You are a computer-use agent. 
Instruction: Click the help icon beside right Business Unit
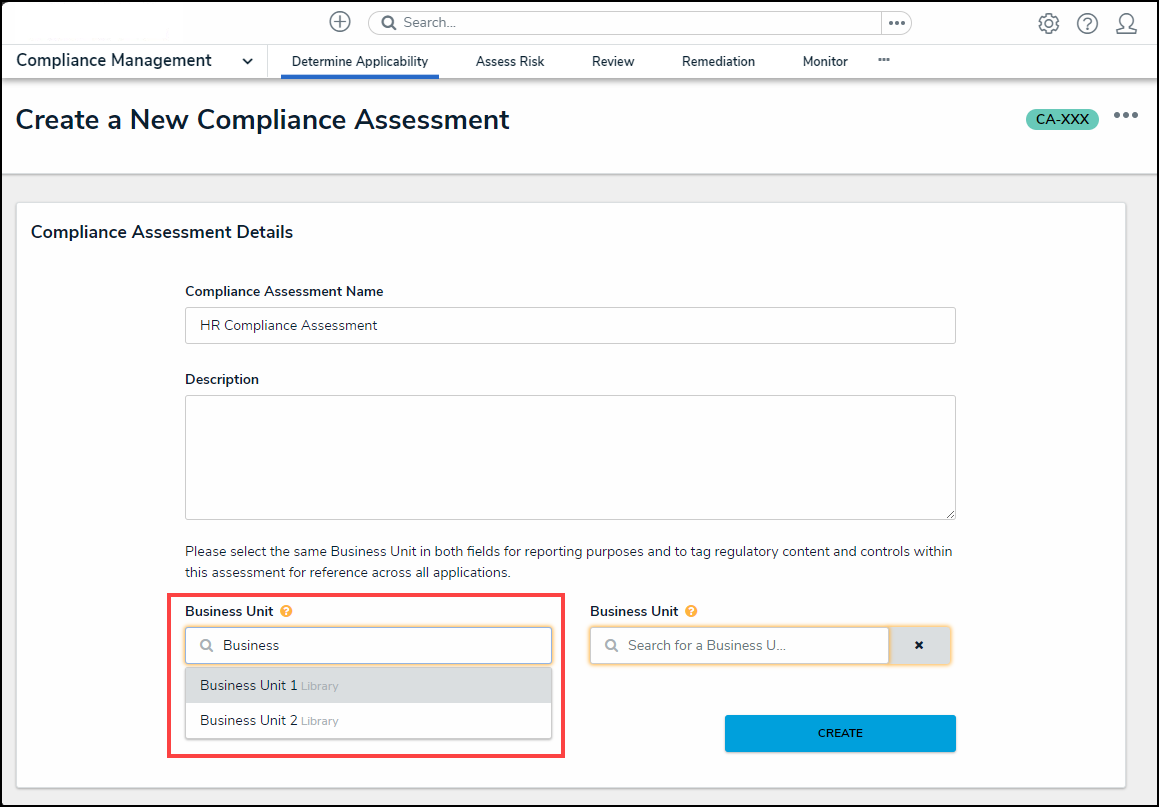point(691,611)
